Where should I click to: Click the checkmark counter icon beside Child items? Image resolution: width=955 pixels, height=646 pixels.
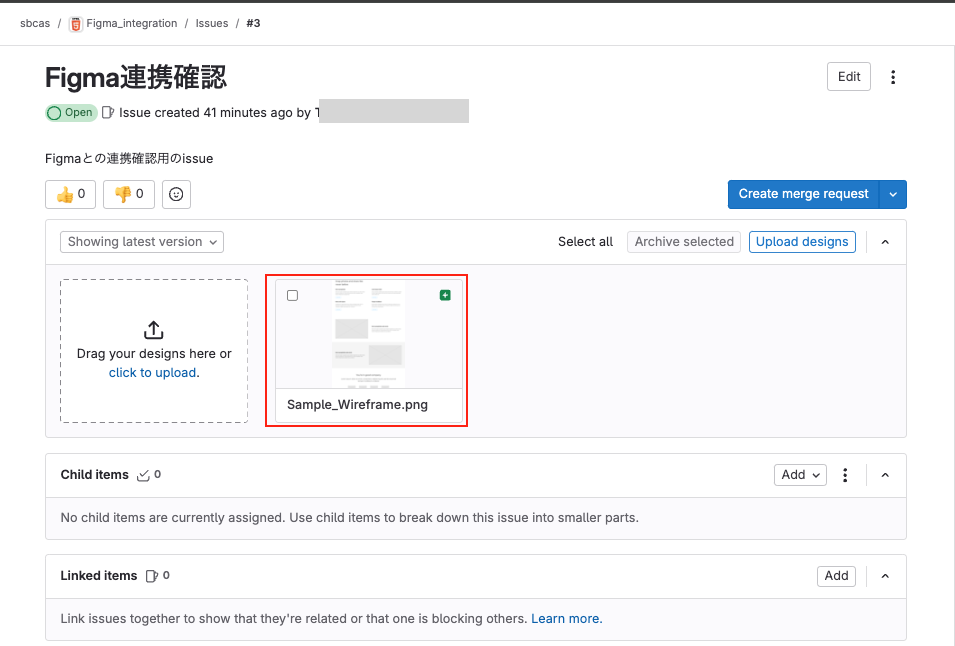tap(142, 475)
